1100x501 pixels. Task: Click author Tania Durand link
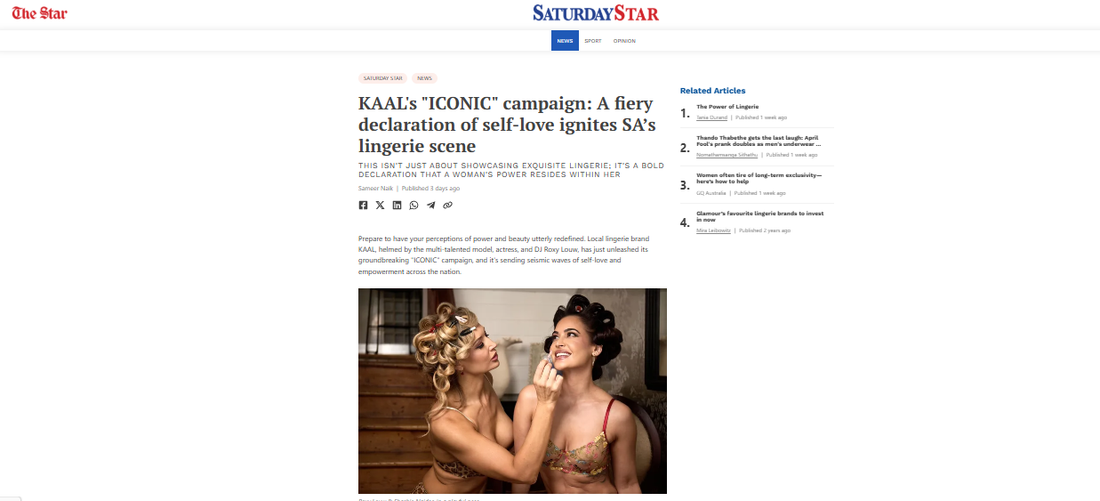(712, 117)
